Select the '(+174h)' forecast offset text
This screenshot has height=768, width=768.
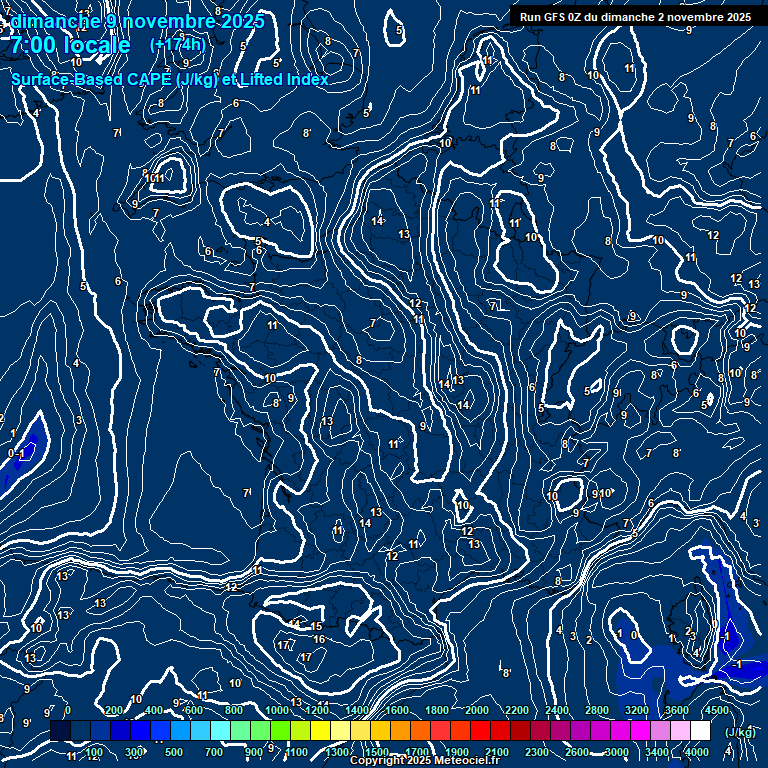point(177,45)
